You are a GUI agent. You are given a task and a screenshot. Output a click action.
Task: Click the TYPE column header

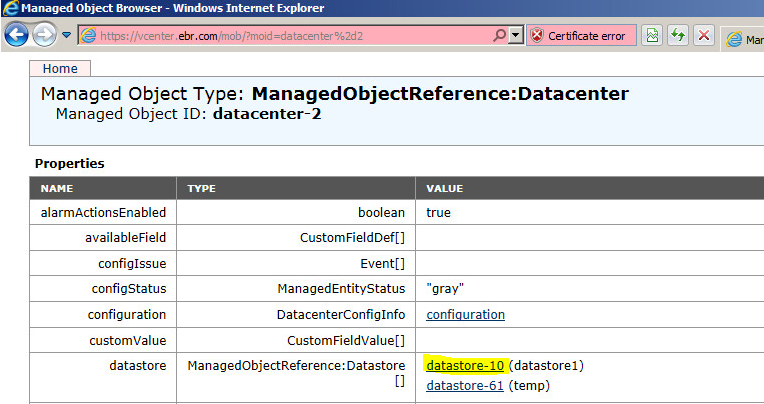[201, 188]
